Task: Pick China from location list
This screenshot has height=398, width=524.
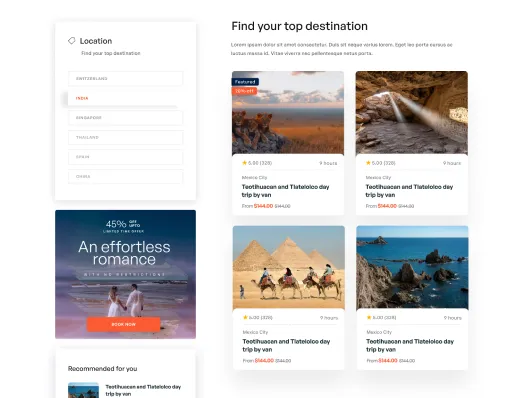Action: click(125, 176)
